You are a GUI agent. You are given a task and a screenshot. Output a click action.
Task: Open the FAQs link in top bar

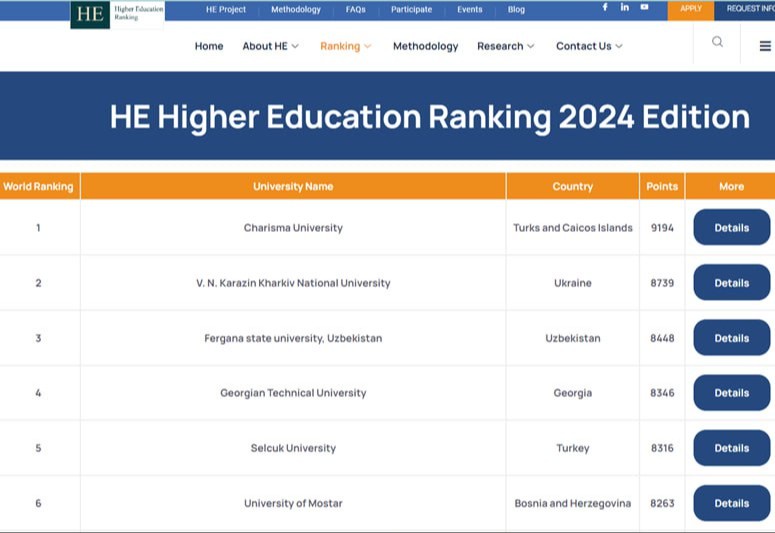tap(356, 10)
